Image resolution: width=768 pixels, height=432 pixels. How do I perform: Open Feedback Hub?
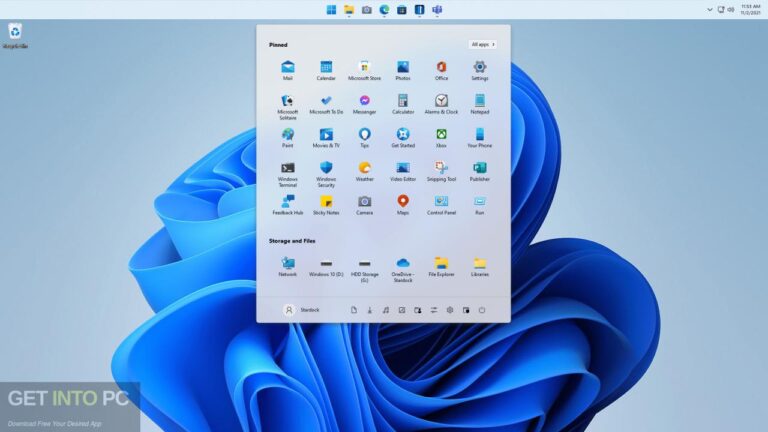288,205
